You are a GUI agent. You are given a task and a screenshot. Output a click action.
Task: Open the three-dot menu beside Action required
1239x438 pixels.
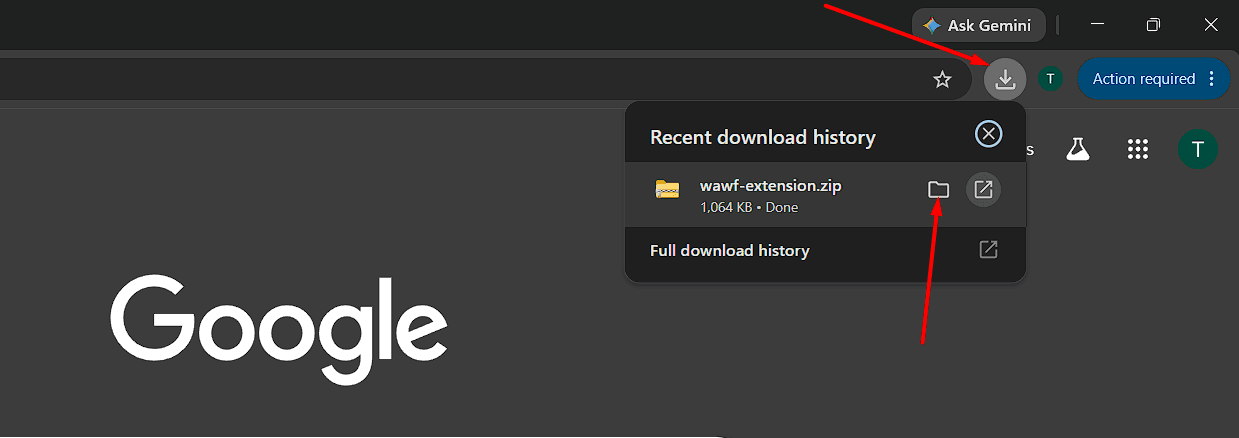(1212, 79)
